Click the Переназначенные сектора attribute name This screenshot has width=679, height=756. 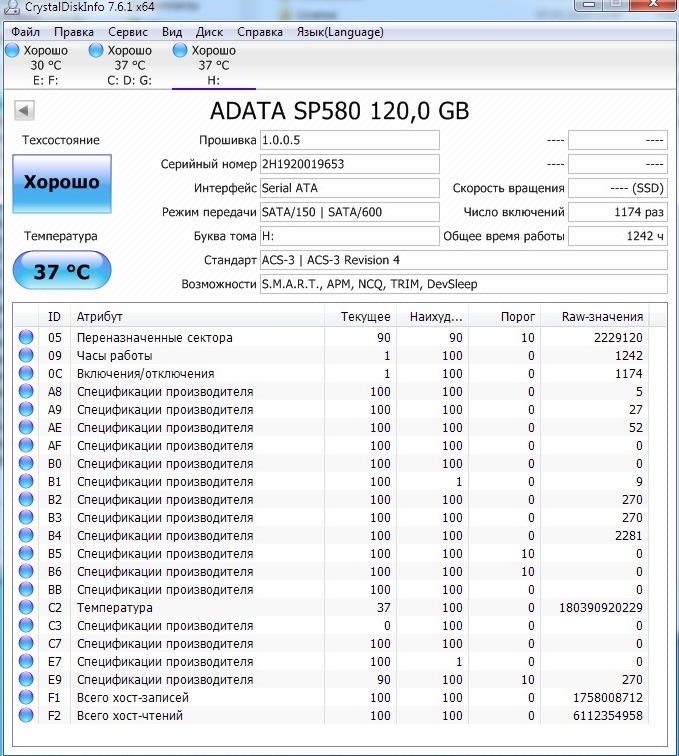click(155, 338)
